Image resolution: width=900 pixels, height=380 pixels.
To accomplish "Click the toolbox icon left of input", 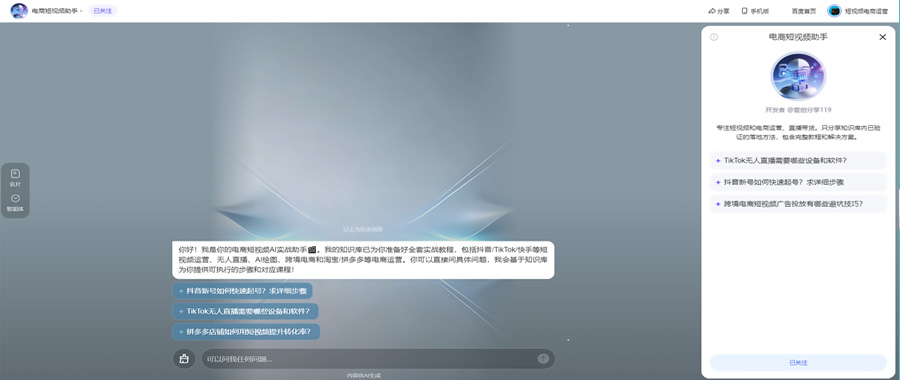I will [184, 359].
